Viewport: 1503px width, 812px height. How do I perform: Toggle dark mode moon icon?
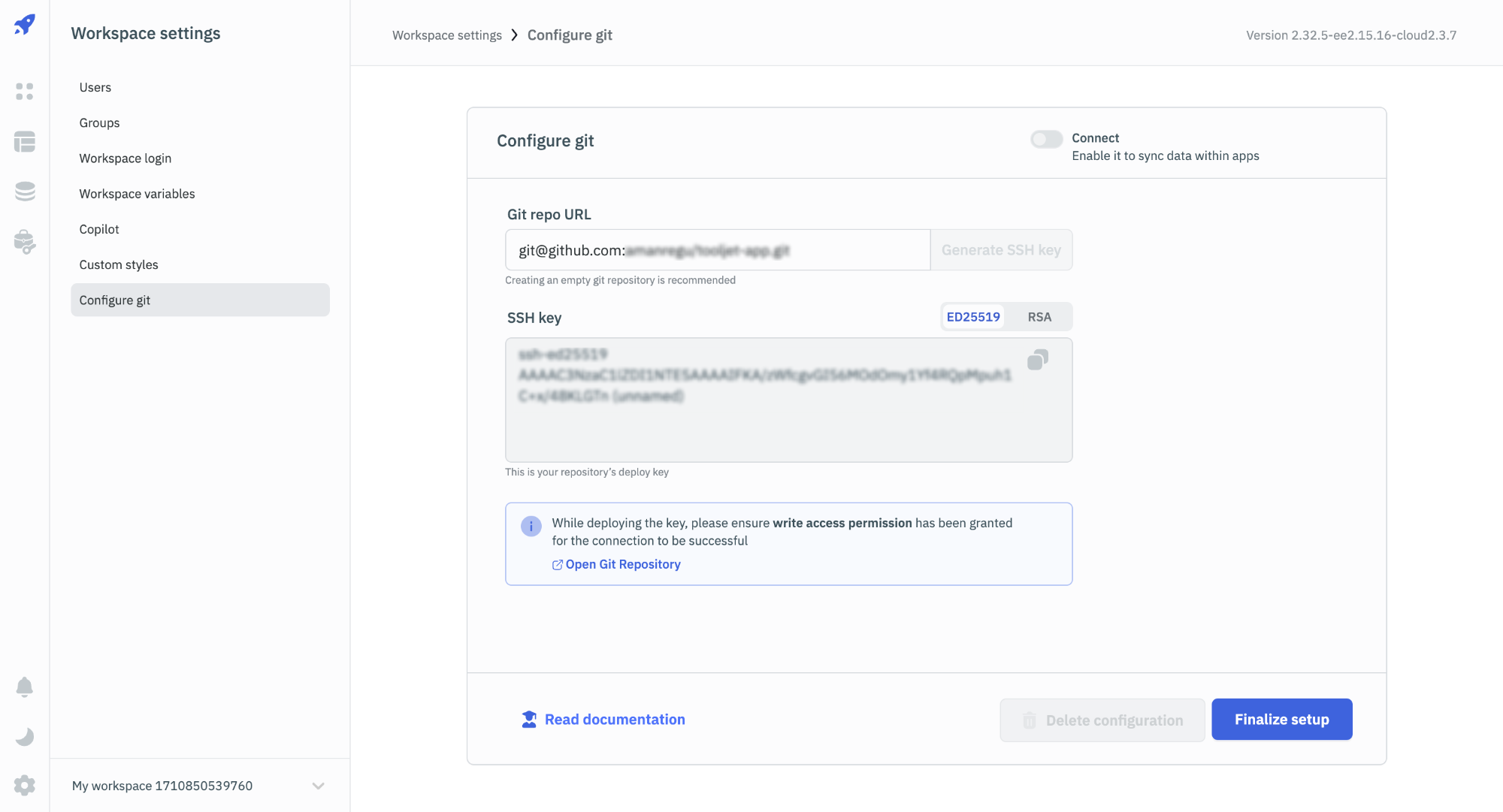click(x=25, y=737)
